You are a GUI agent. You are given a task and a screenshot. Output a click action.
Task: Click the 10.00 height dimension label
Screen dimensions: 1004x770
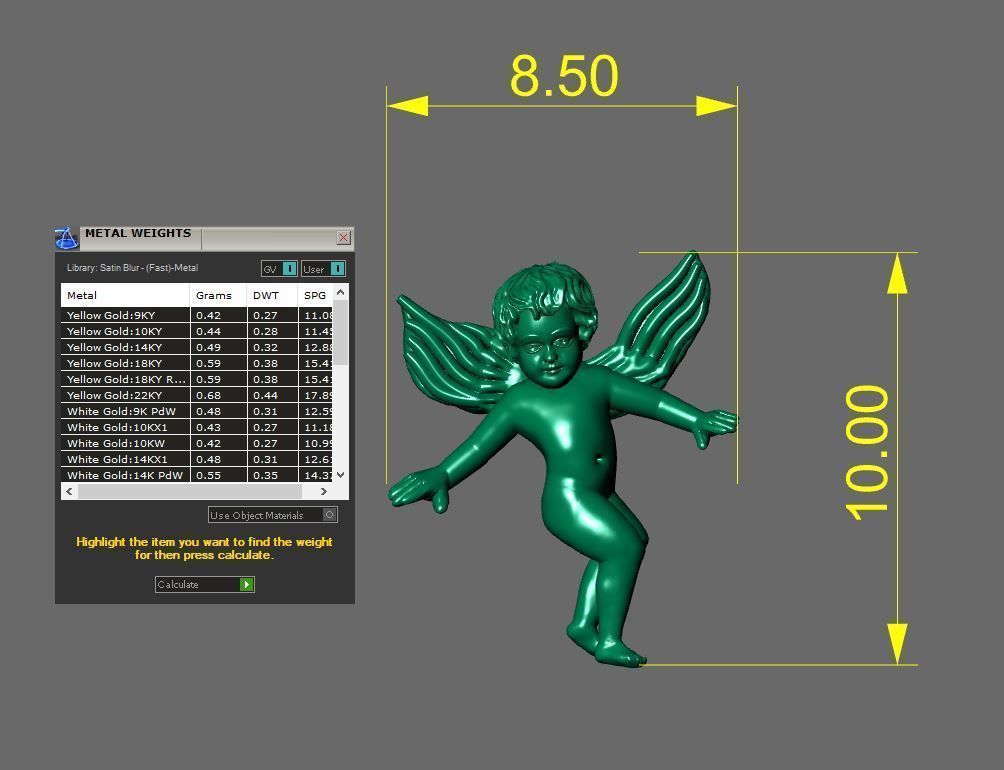[x=868, y=453]
